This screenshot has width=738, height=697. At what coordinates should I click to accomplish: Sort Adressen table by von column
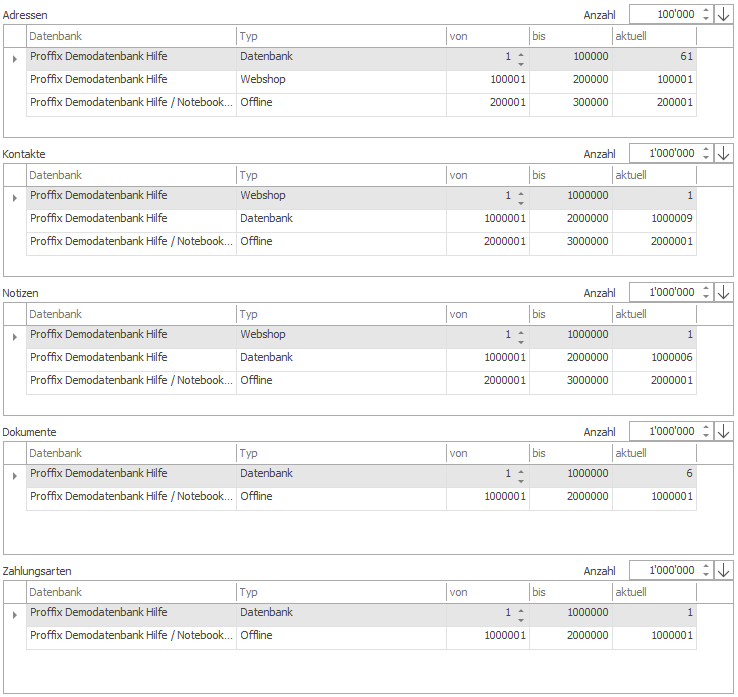click(488, 36)
